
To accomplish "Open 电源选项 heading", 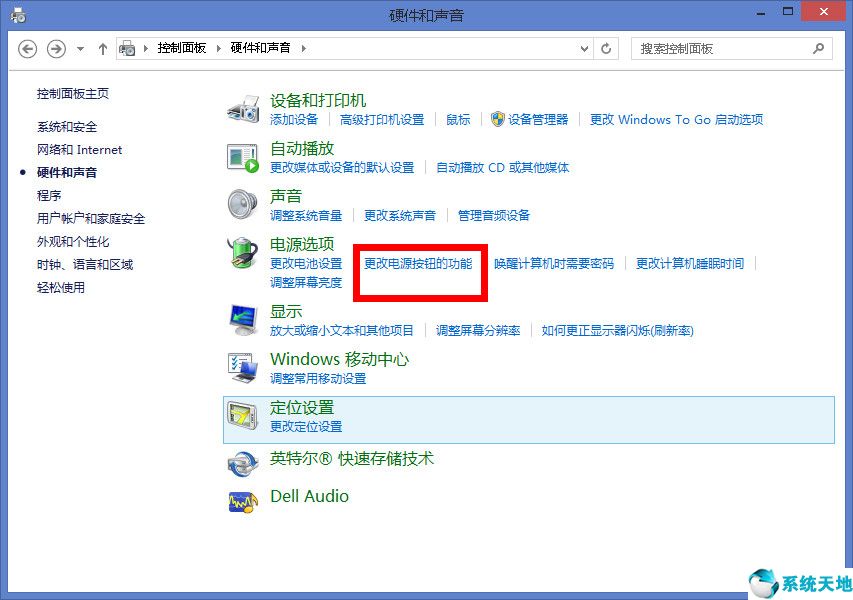I will pyautogui.click(x=302, y=244).
